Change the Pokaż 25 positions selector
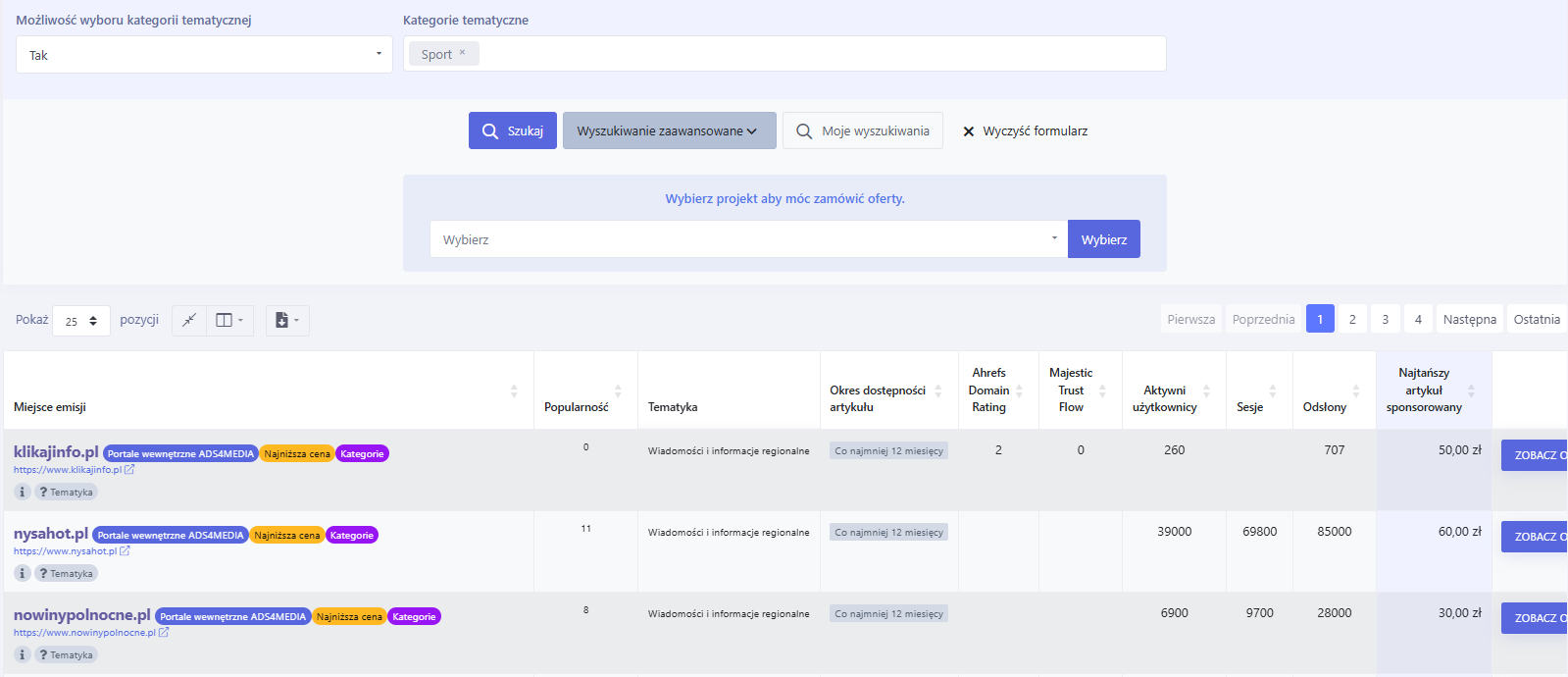The image size is (1568, 677). 81,321
